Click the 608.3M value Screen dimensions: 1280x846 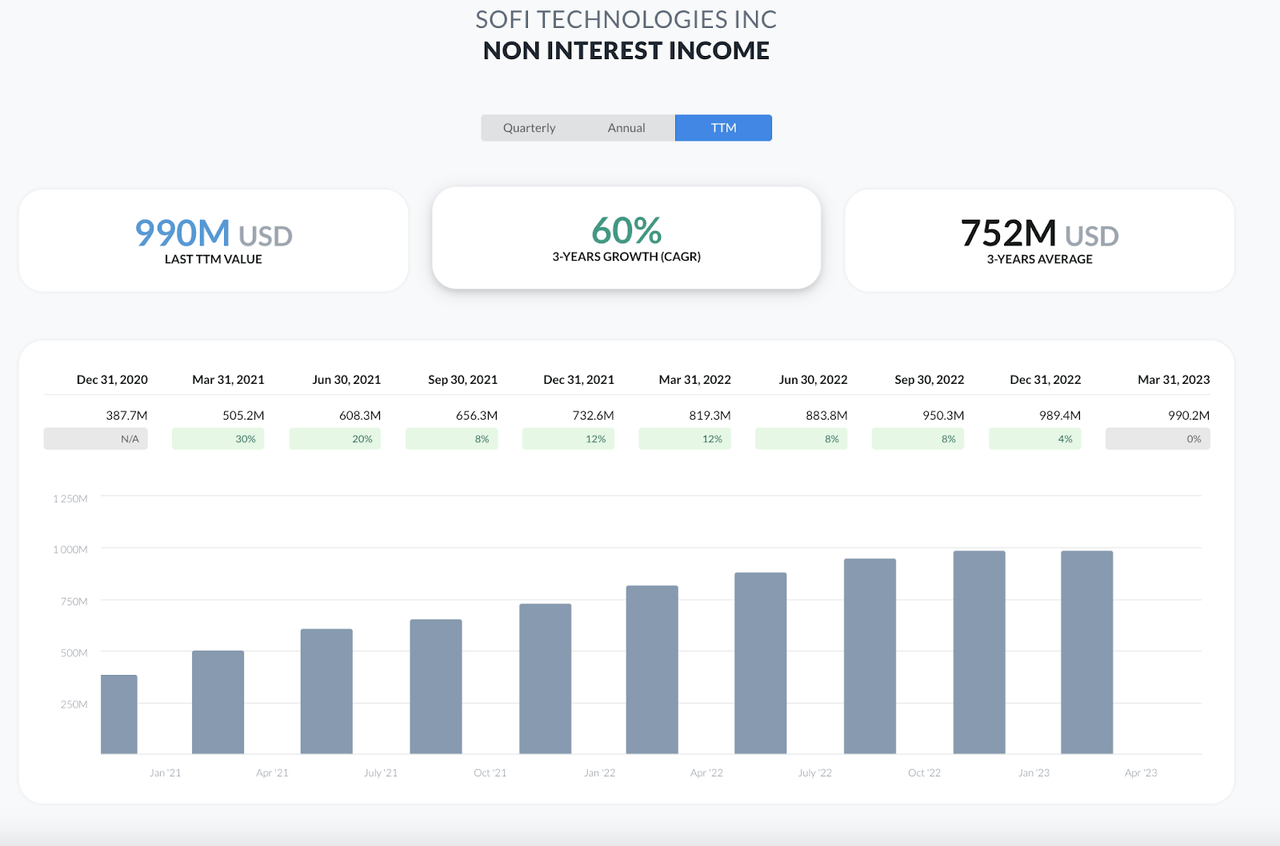pyautogui.click(x=359, y=415)
